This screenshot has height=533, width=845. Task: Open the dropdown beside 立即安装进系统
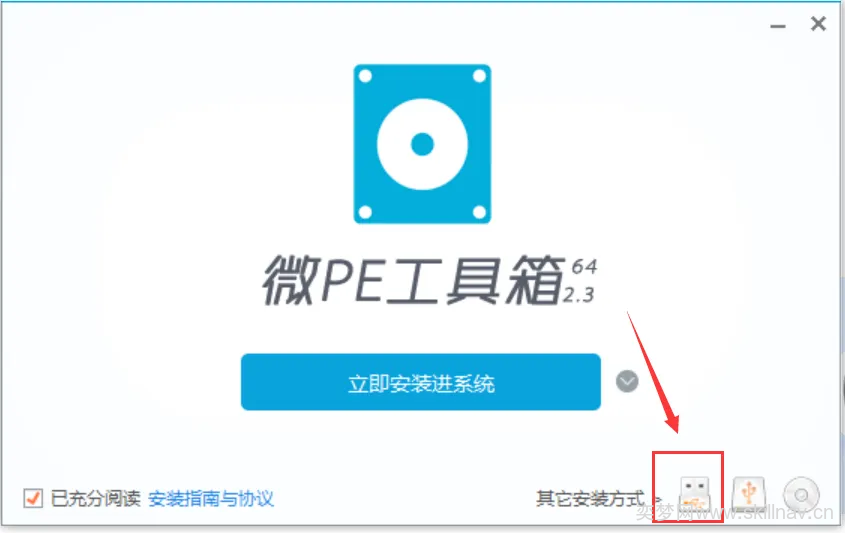pos(627,382)
